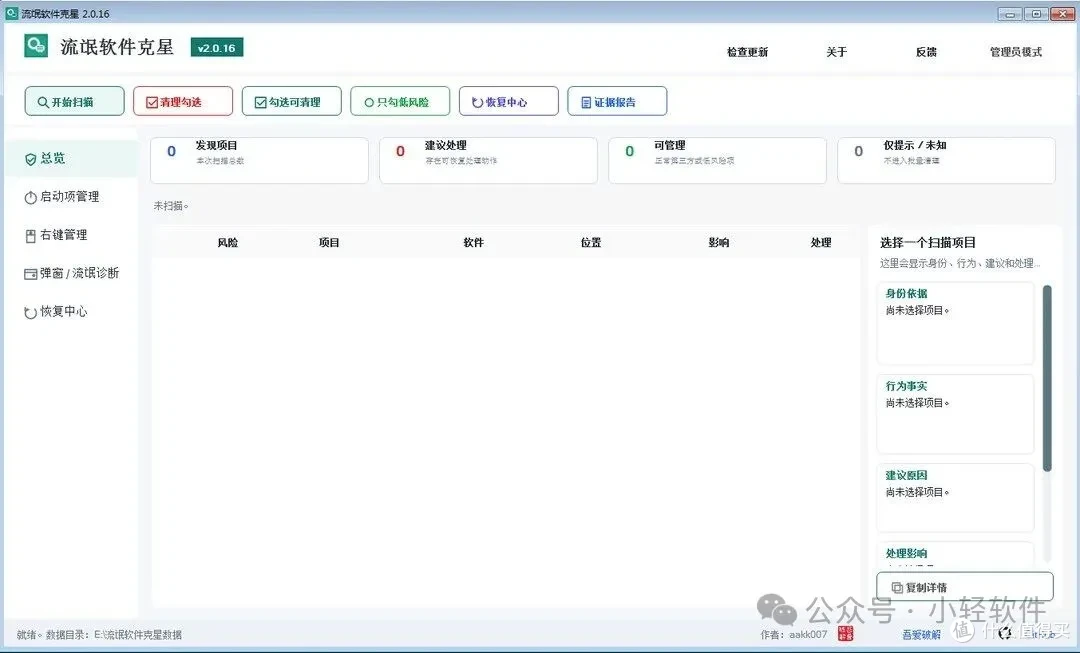The width and height of the screenshot is (1080, 653).
Task: Click the 项目 column header
Action: tap(329, 242)
